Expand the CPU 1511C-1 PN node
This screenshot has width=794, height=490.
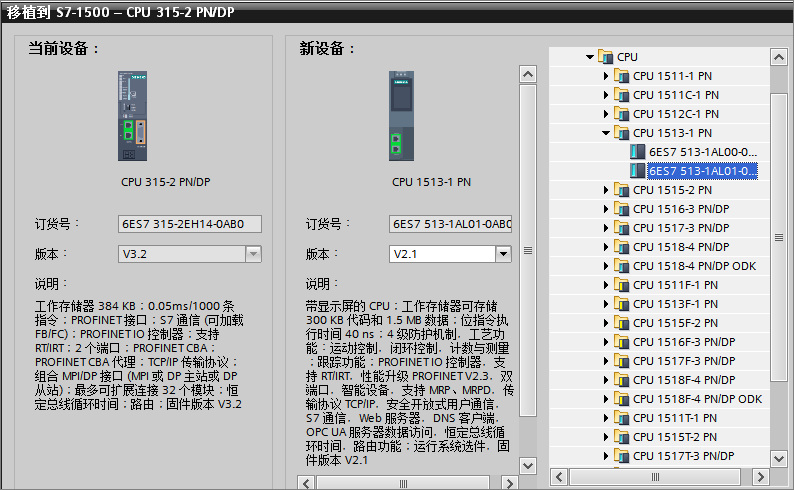[606, 95]
